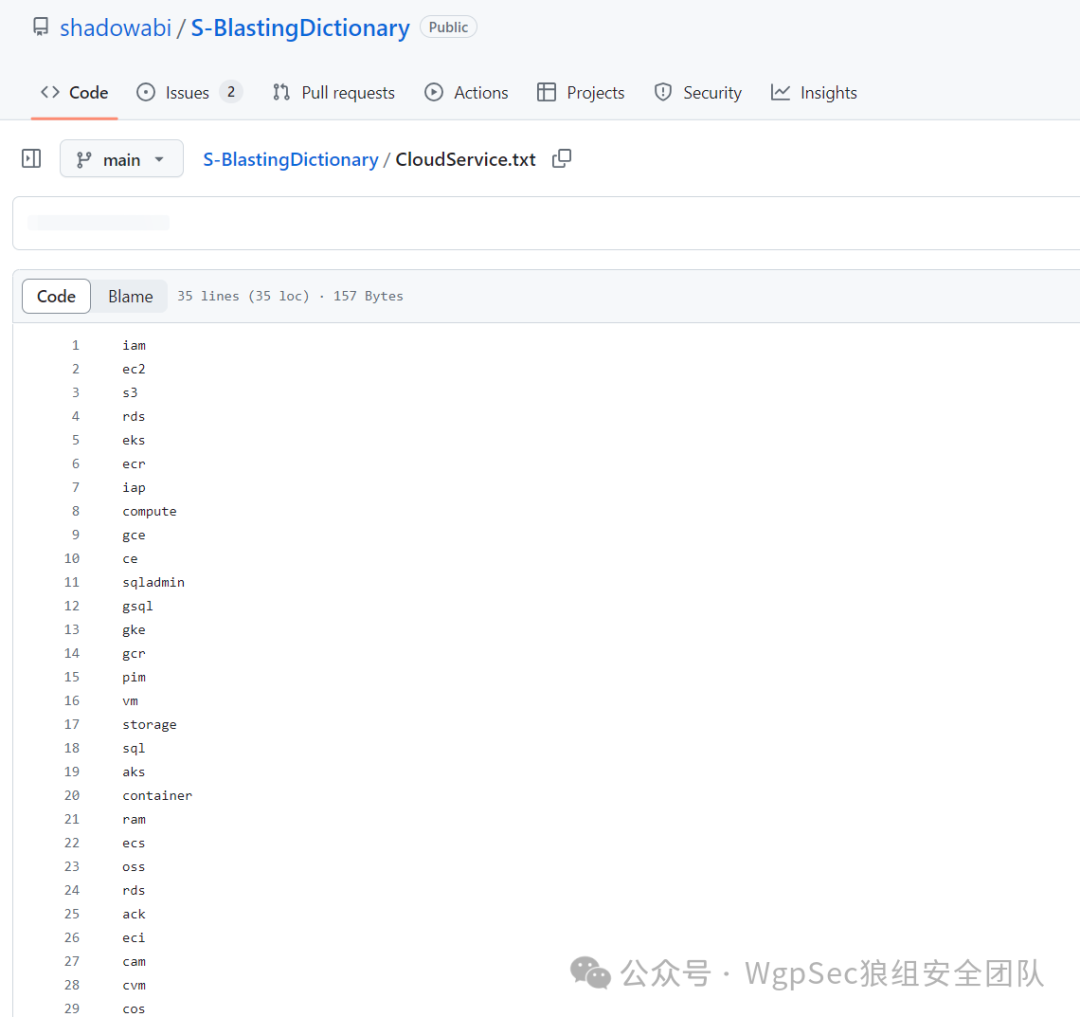Click the 'iap' line text
Viewport: 1080px width, 1017px height.
click(134, 487)
